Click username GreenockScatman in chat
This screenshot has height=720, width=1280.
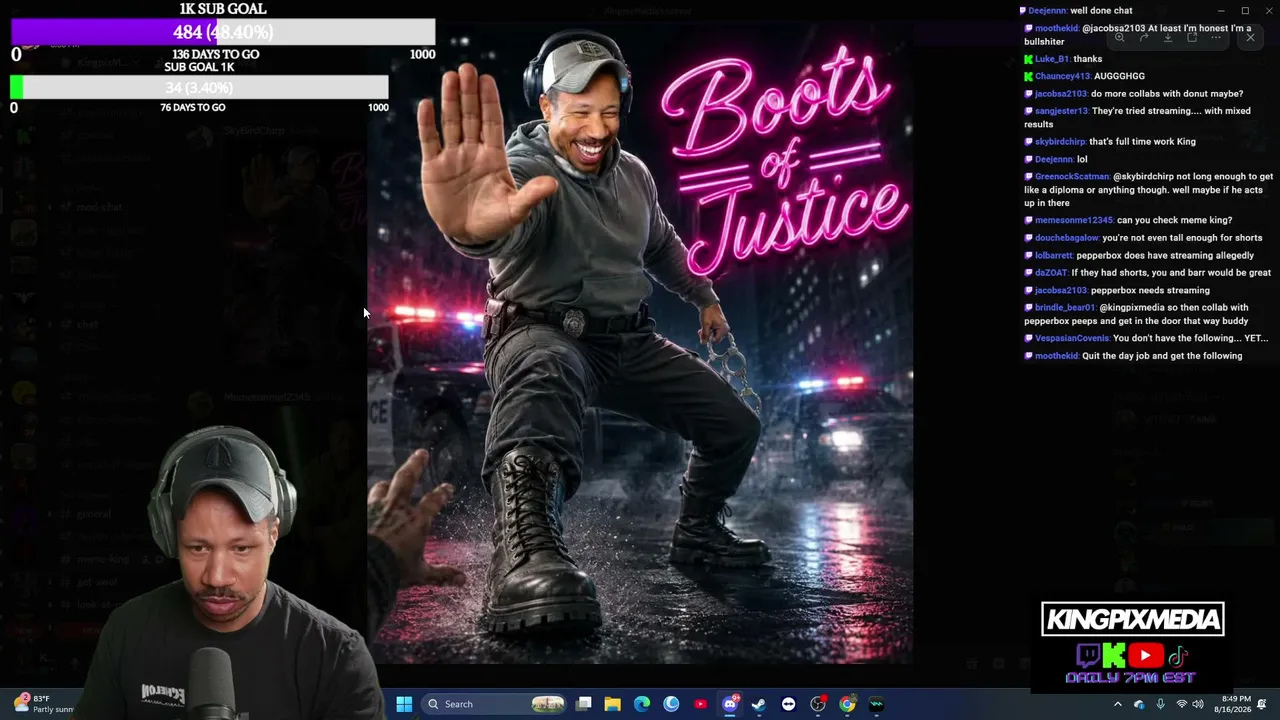tap(1072, 177)
